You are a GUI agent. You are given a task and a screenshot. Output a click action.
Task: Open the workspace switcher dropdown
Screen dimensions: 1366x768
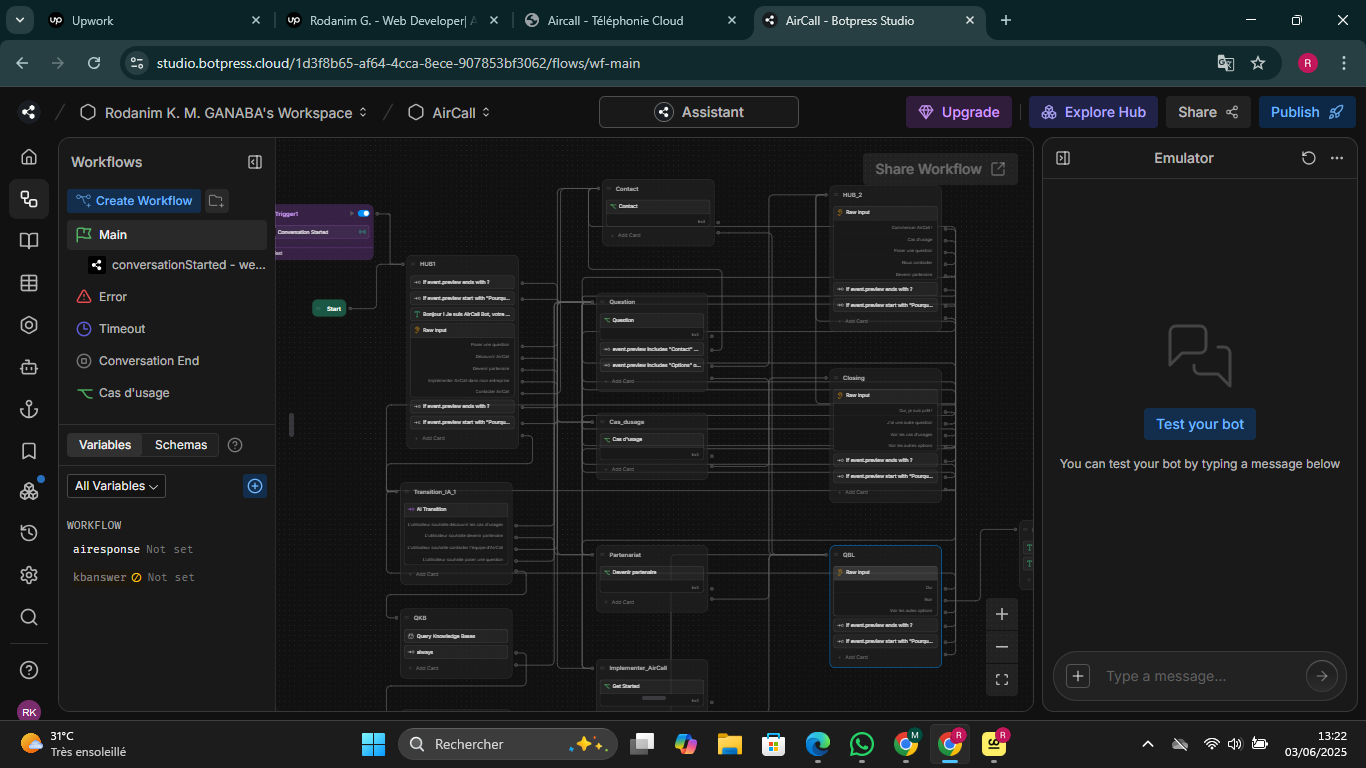click(363, 113)
